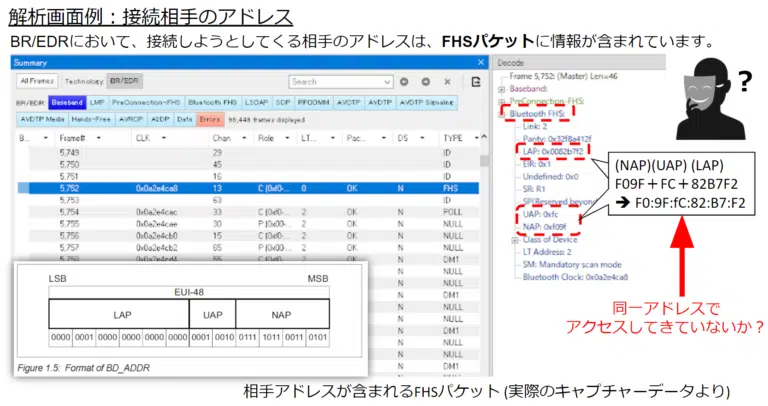Screen dimensions: 768x406
Task: Expand the Baseband node in Decode tree
Action: point(502,88)
